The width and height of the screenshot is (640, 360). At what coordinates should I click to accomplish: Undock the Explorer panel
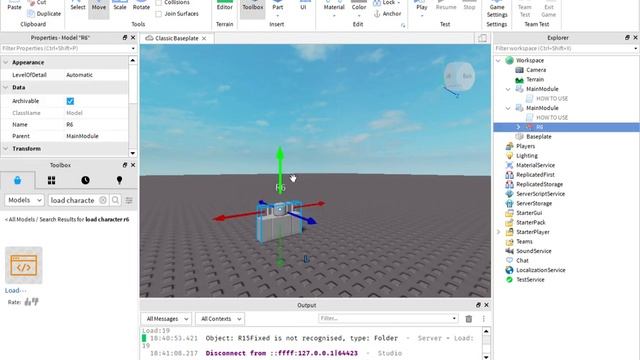coord(627,38)
